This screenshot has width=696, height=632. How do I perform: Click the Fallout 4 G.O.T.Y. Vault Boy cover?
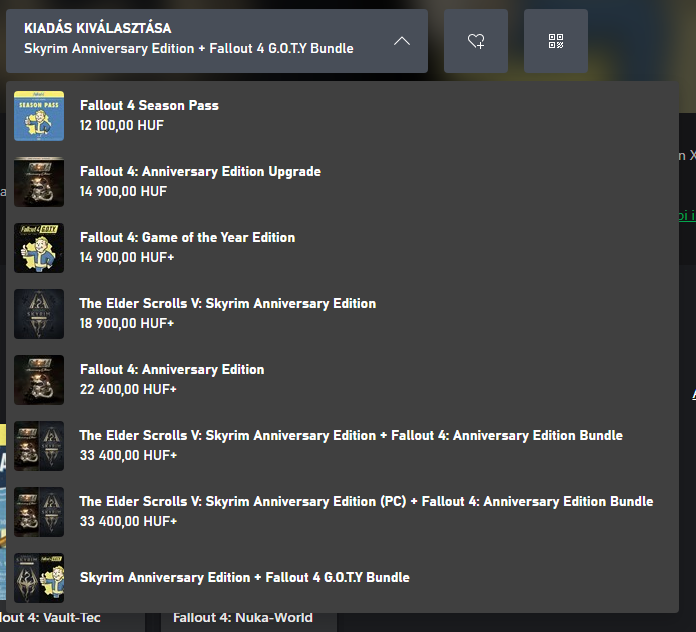39,248
